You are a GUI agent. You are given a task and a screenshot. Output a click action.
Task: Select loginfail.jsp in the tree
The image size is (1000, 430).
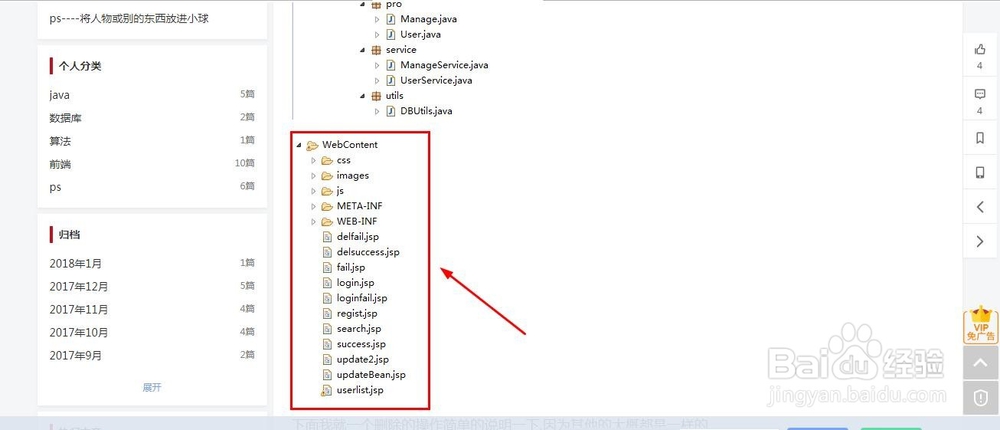click(362, 298)
